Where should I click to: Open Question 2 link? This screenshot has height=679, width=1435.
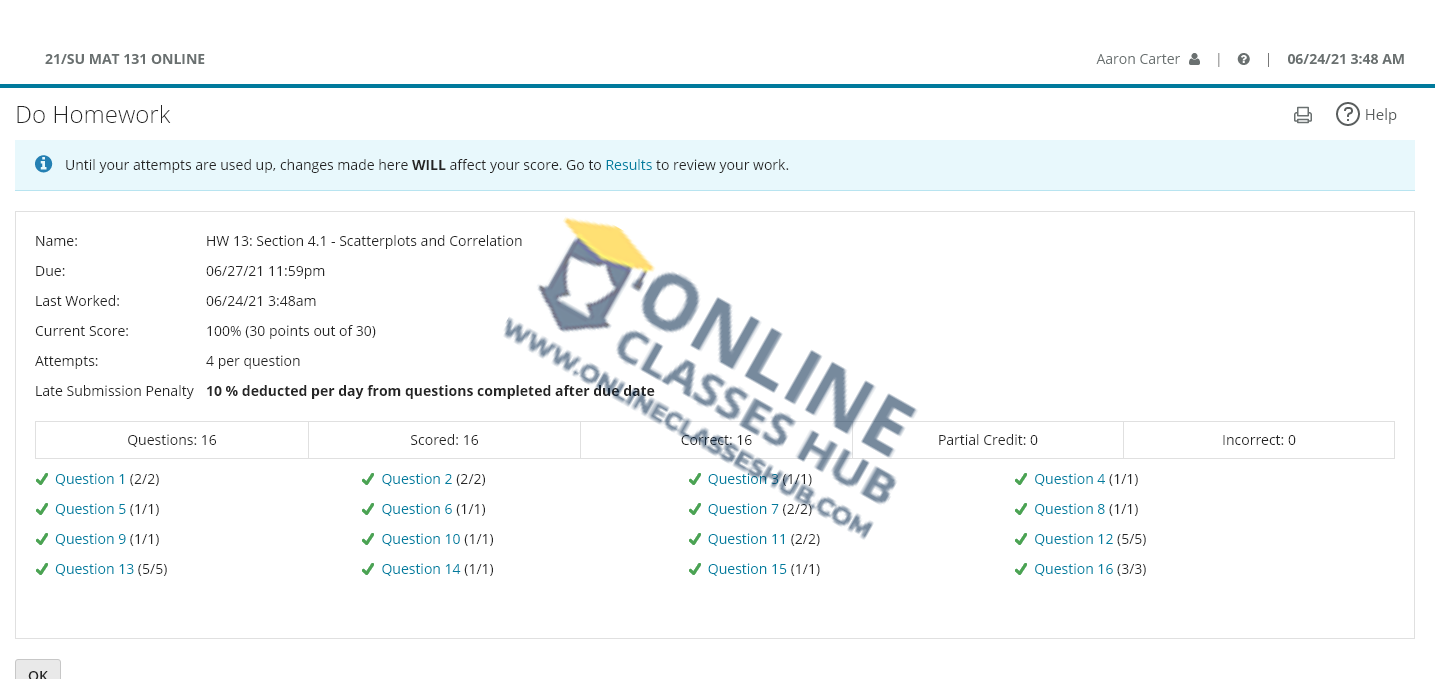point(416,479)
